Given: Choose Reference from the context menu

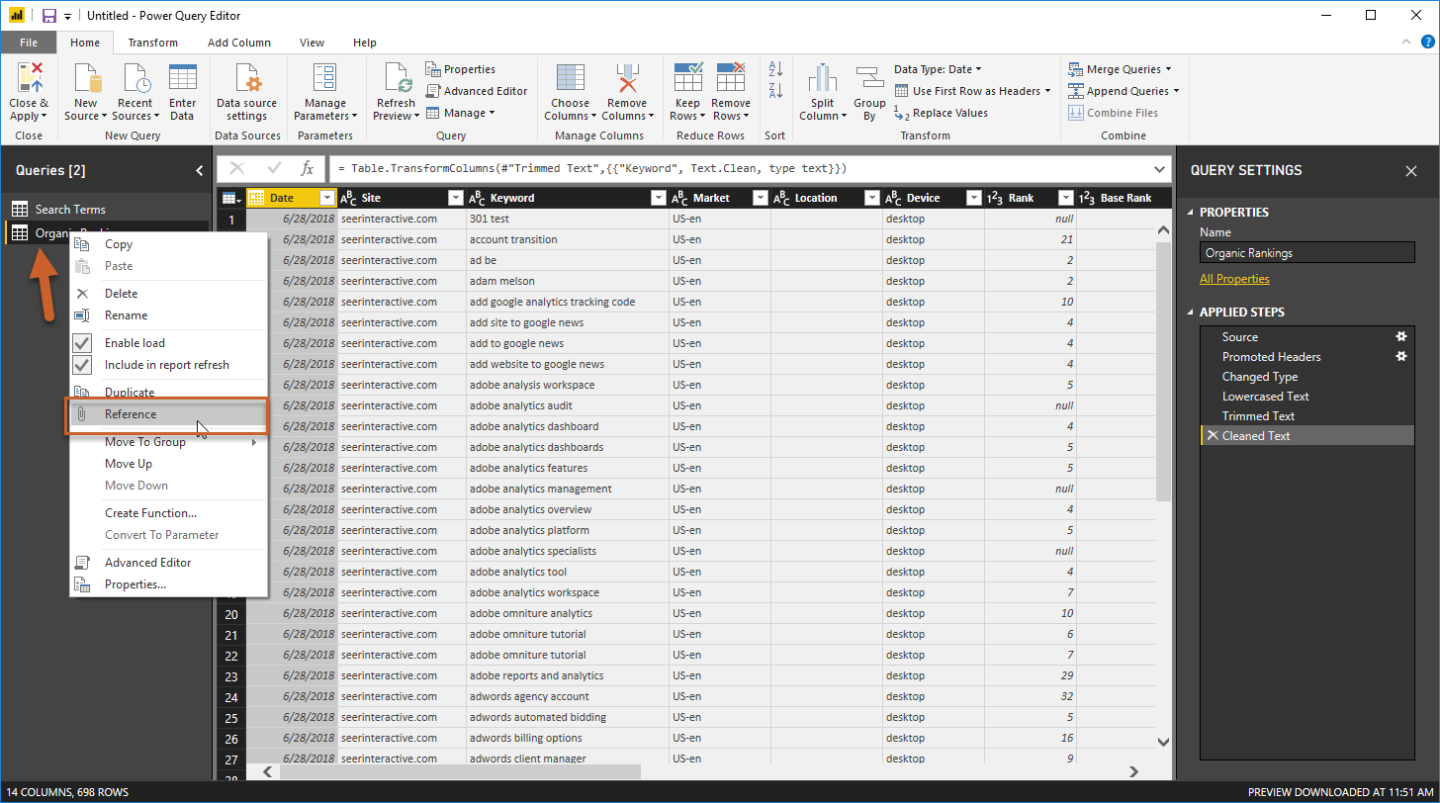Looking at the screenshot, I should pyautogui.click(x=130, y=414).
